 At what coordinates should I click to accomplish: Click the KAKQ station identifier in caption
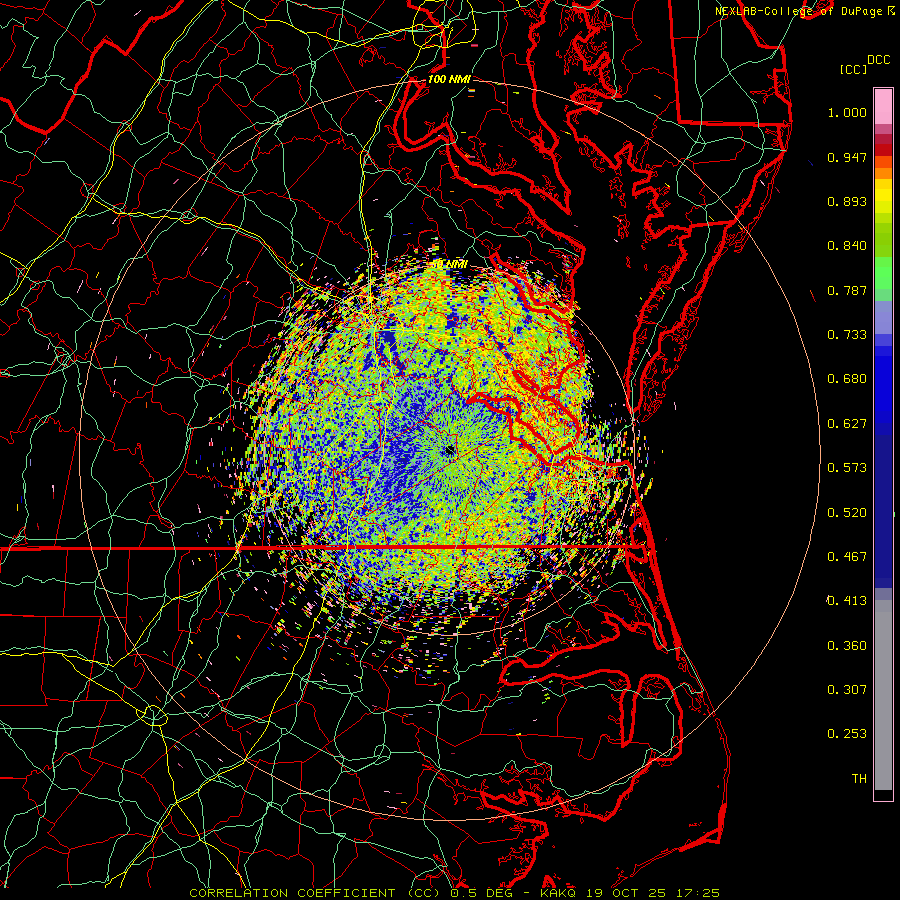[x=559, y=893]
